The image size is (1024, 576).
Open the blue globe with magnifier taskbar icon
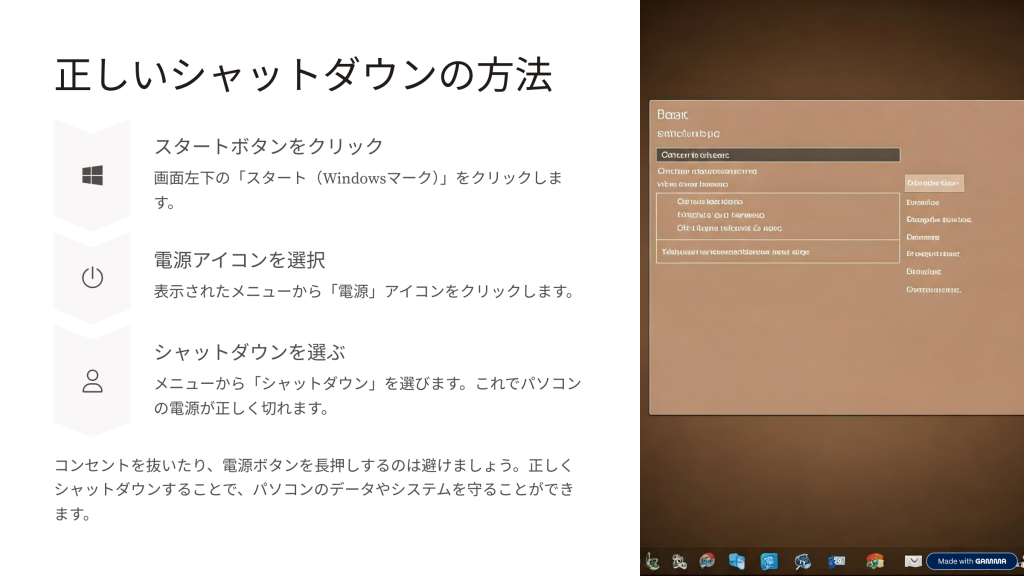(802, 561)
